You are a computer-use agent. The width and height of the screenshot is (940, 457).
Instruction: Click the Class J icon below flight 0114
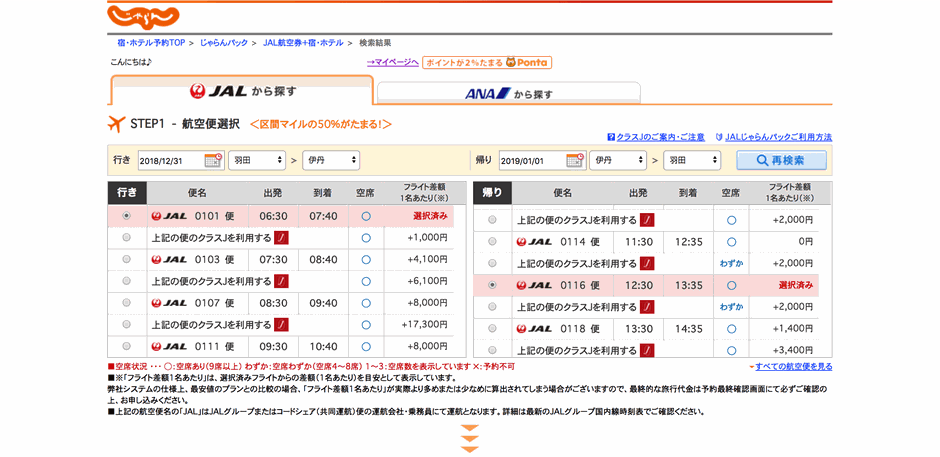click(x=647, y=263)
